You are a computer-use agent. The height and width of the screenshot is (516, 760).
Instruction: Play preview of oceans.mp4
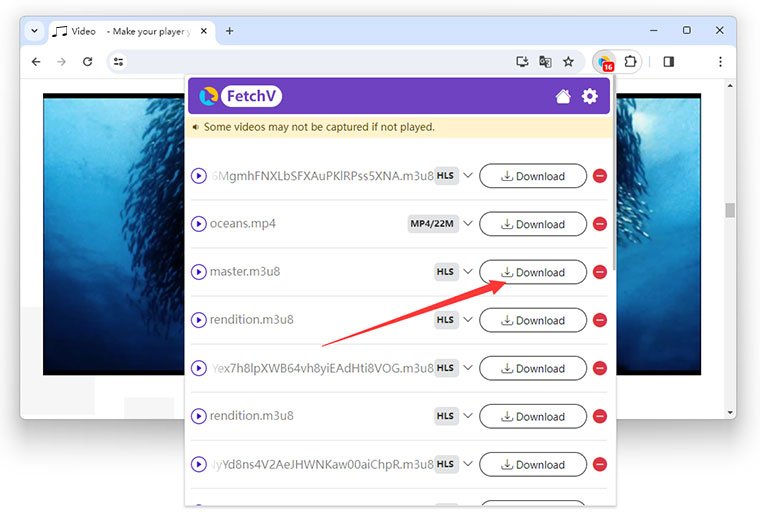(199, 224)
